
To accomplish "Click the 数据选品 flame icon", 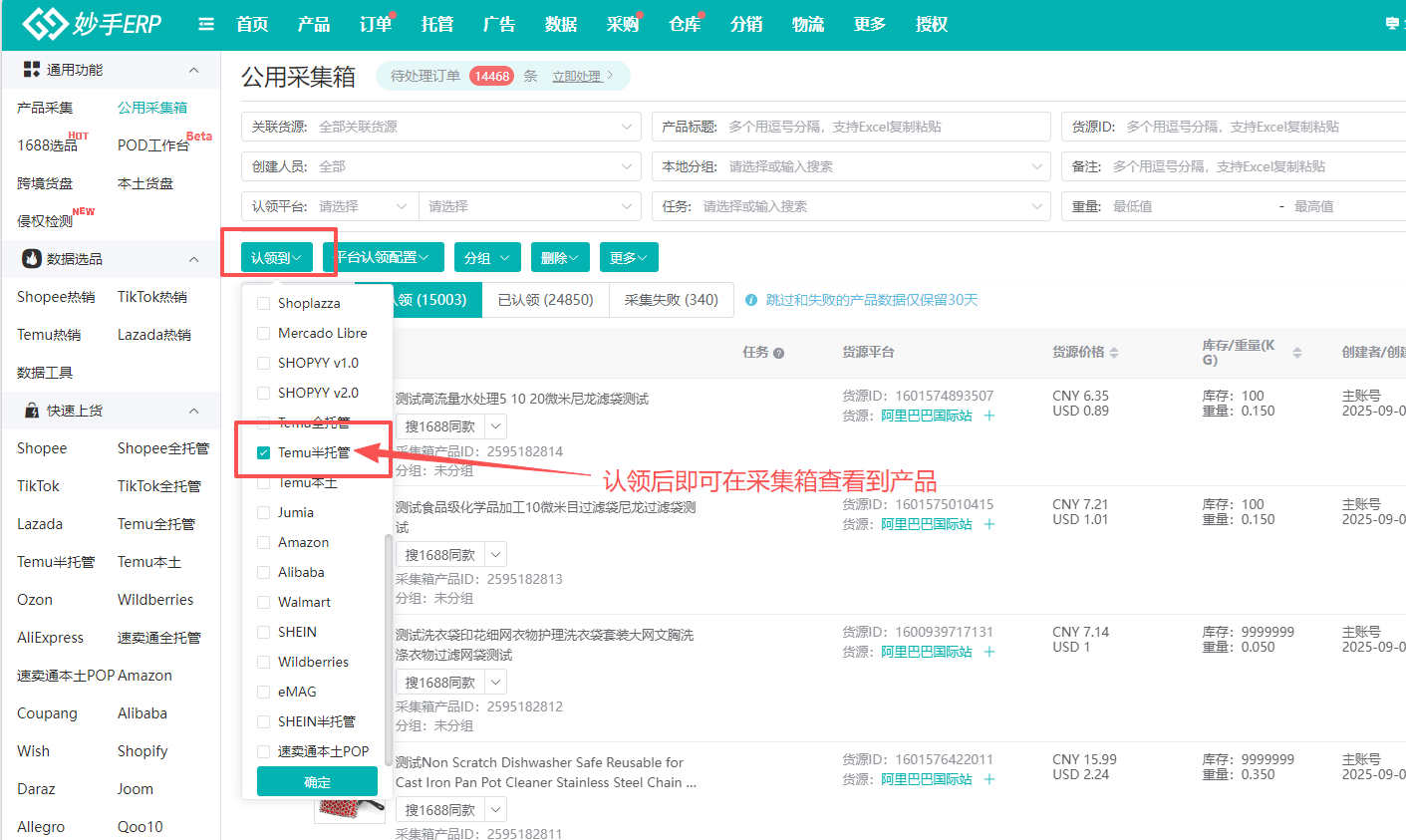I will (31, 259).
